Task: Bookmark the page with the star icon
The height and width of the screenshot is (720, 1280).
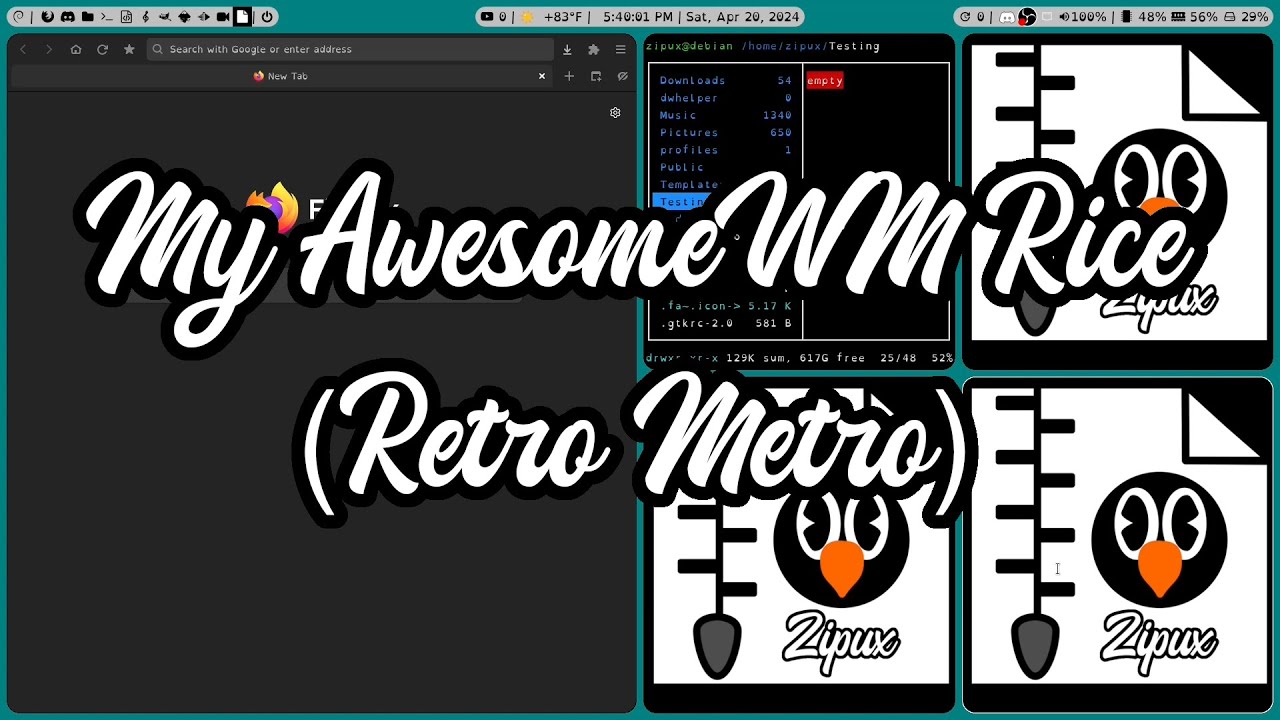Action: 129,49
